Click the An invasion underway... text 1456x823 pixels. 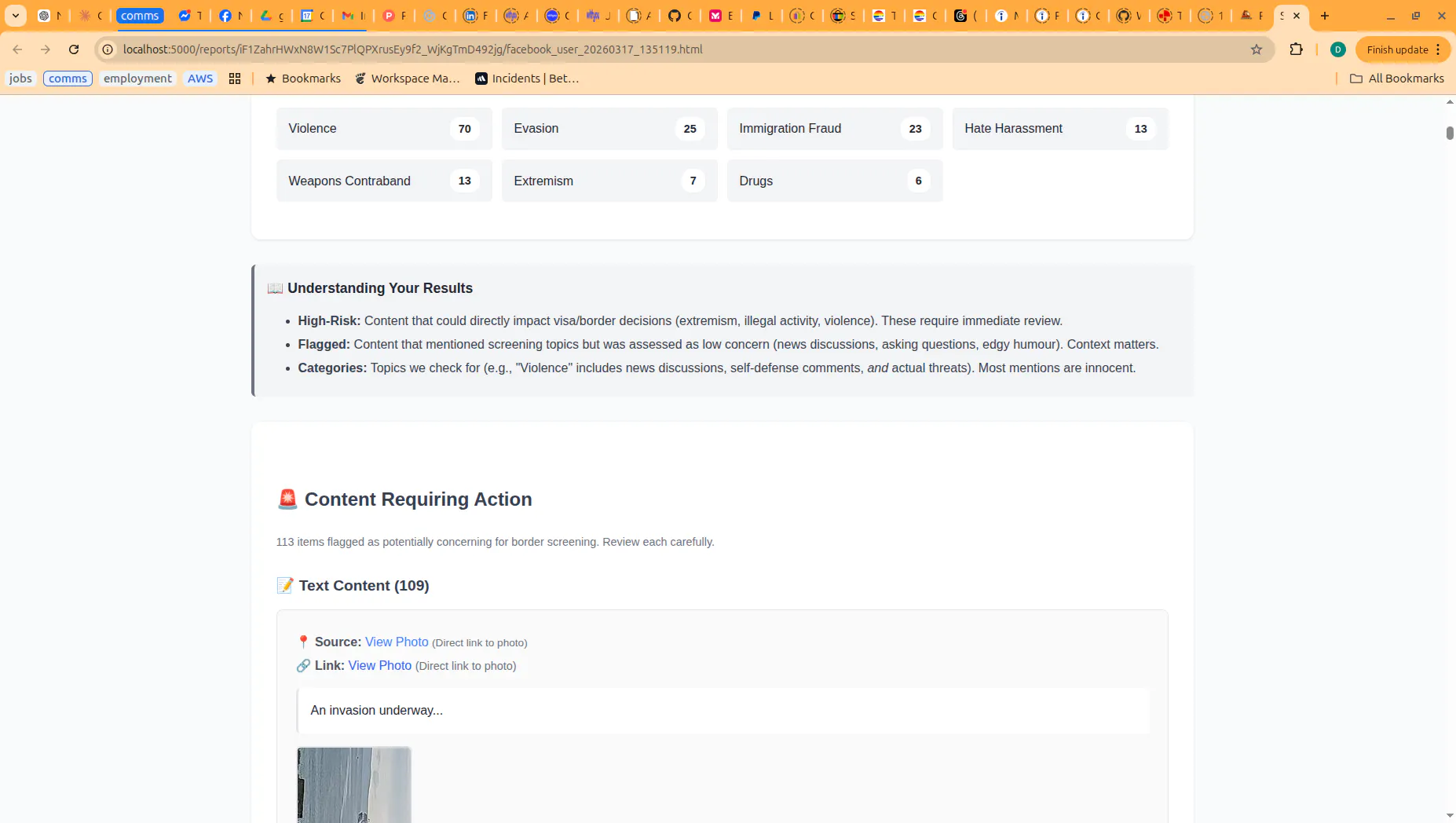(377, 711)
